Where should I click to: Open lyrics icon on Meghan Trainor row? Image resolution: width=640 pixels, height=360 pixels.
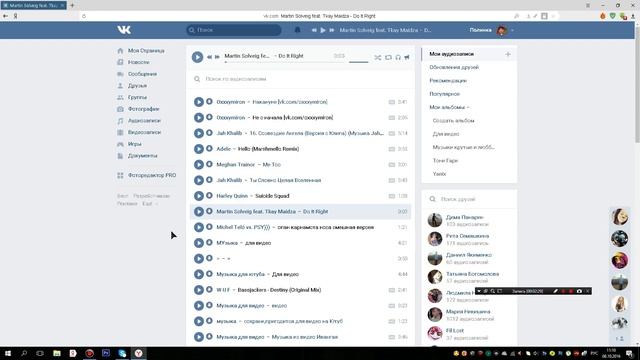[x=392, y=164]
